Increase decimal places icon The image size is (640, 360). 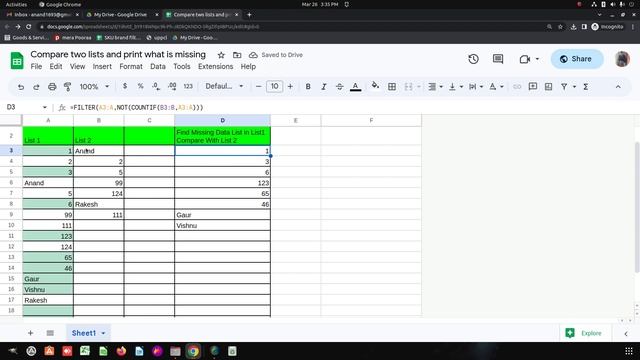click(x=172, y=87)
